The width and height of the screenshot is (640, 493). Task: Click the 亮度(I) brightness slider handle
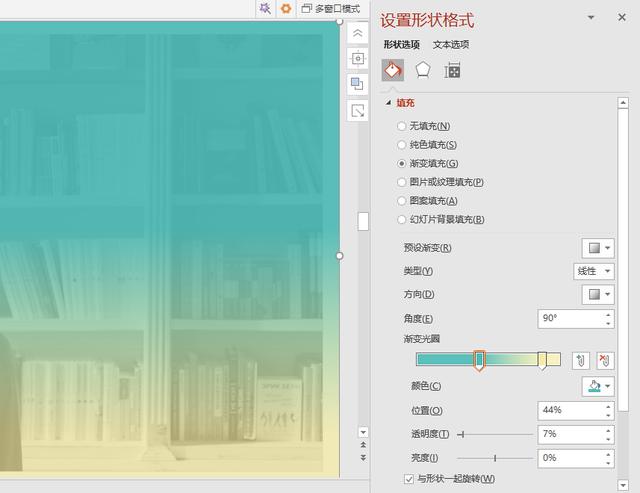pos(495,458)
